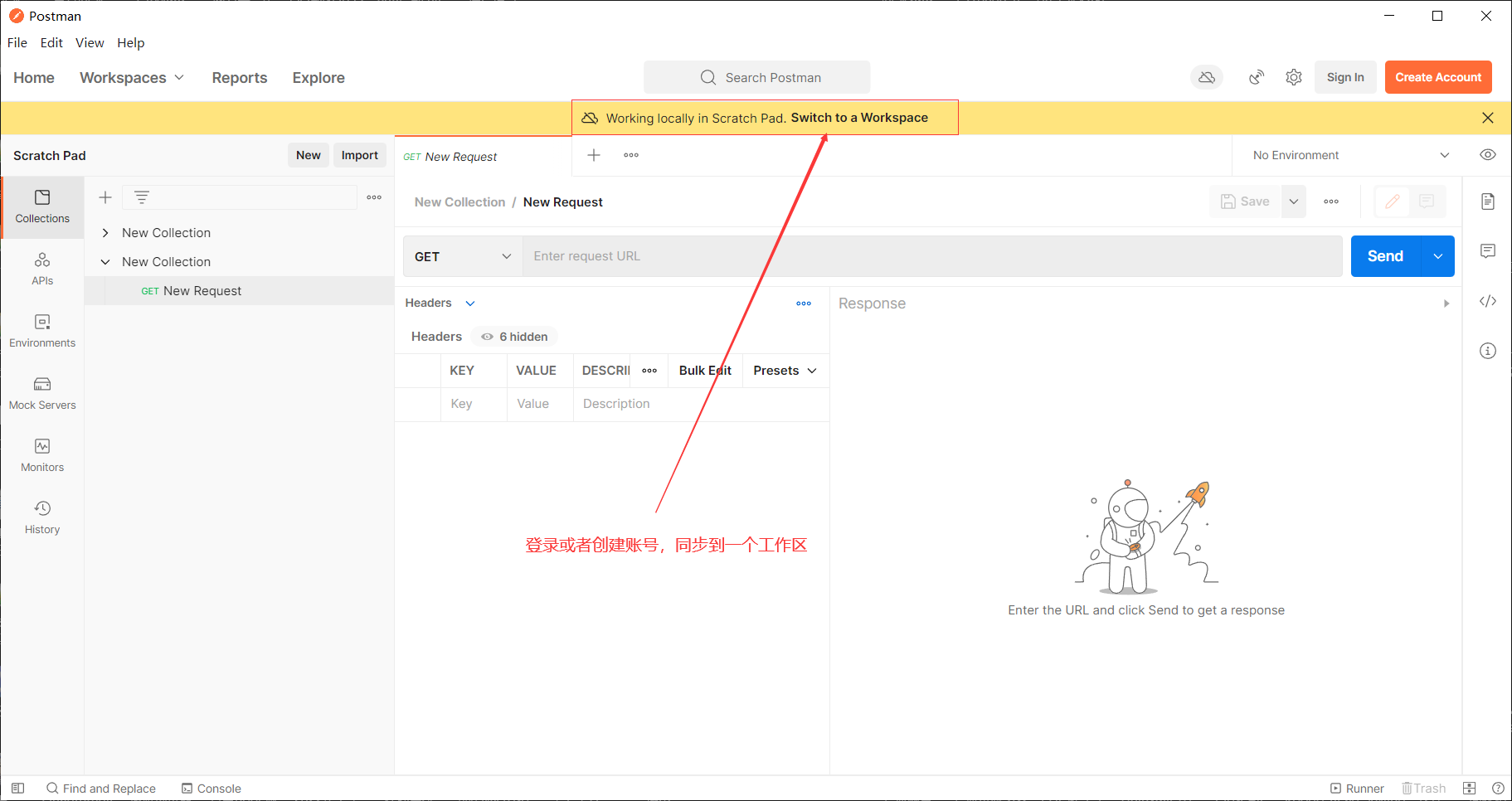Open Find and Replace in status bar
Screen dimensions: 1512x801
[x=101, y=788]
